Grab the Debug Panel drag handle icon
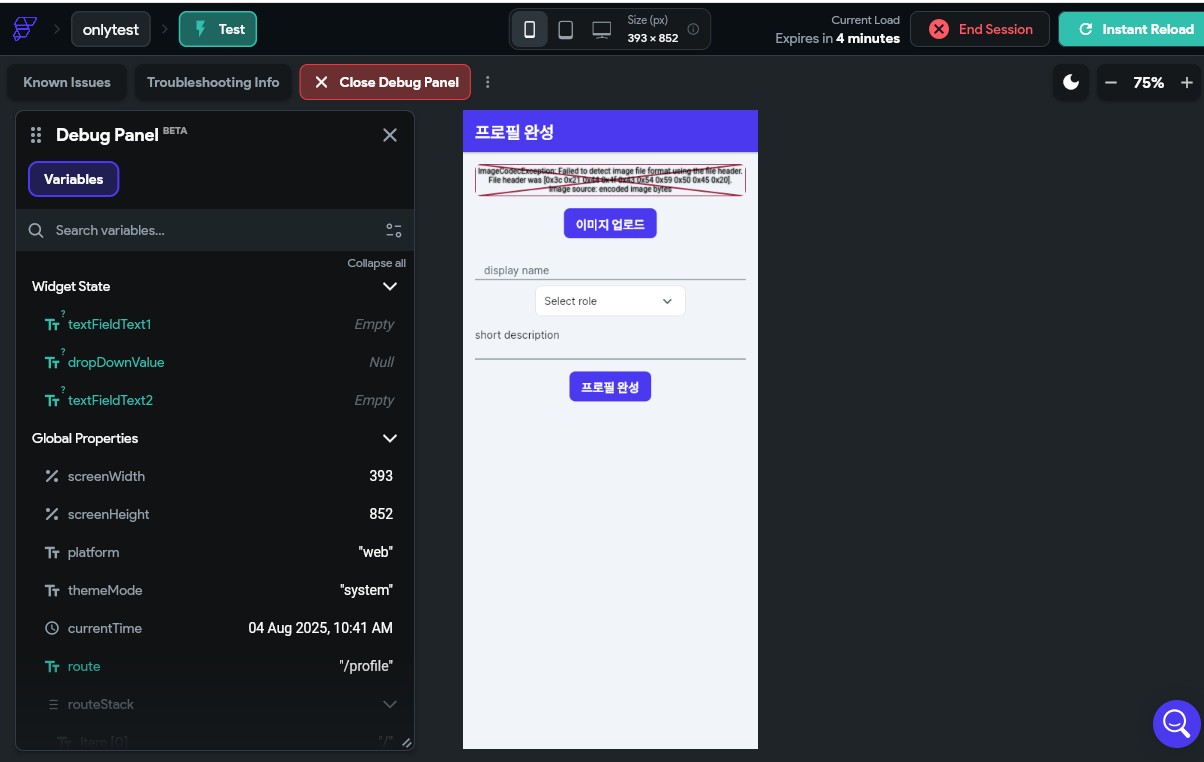 [36, 135]
